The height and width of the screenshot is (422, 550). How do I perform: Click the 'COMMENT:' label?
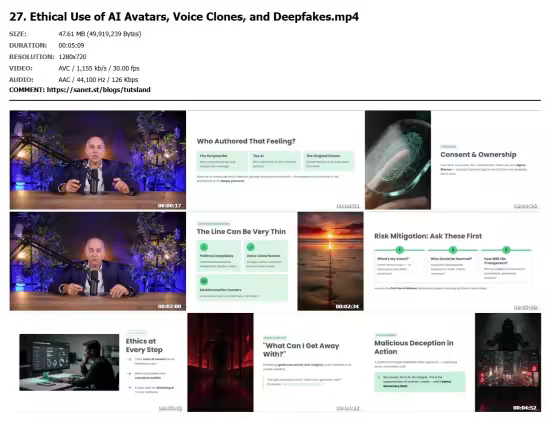27,90
